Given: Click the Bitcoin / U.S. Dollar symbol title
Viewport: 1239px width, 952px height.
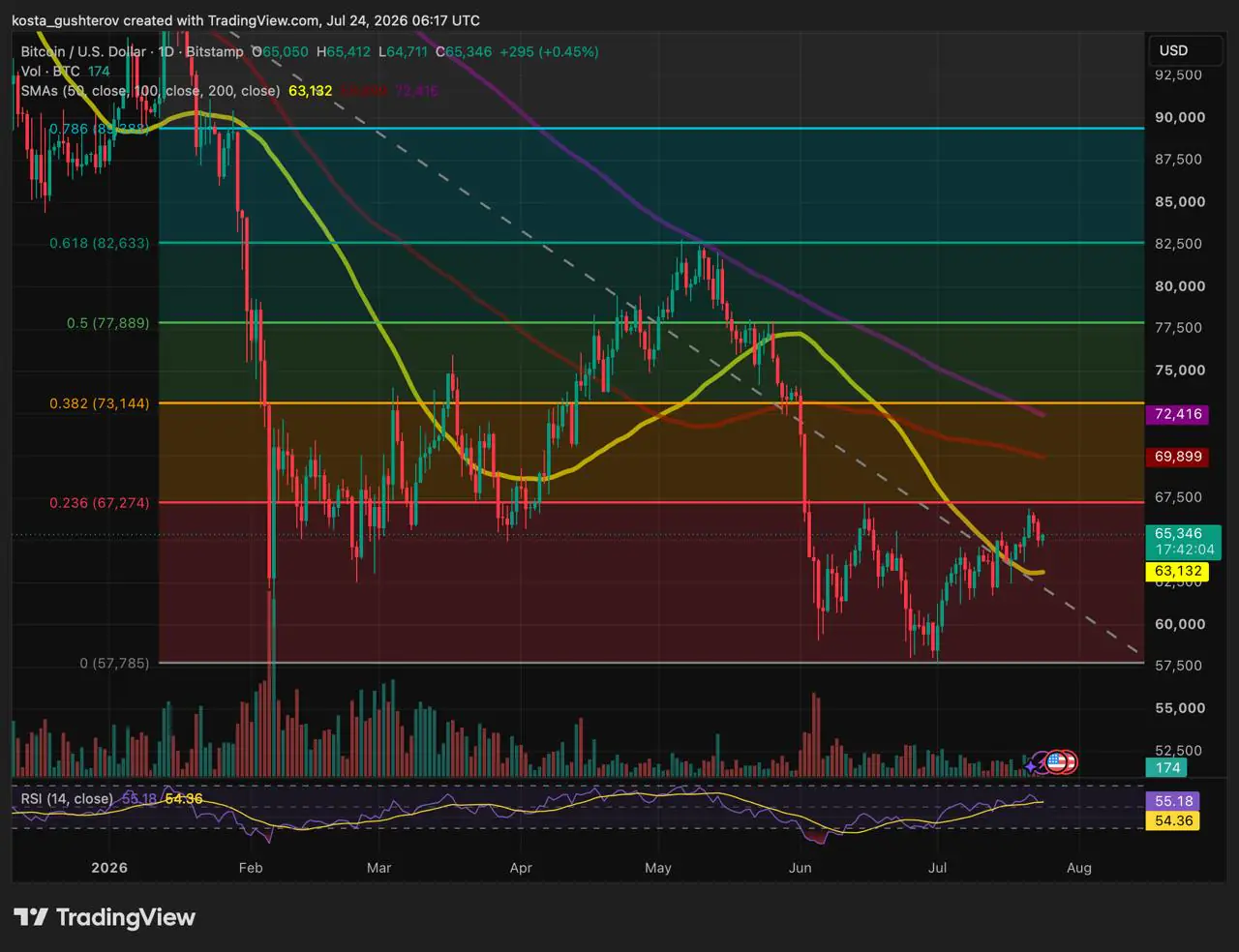Looking at the screenshot, I should click(x=84, y=51).
